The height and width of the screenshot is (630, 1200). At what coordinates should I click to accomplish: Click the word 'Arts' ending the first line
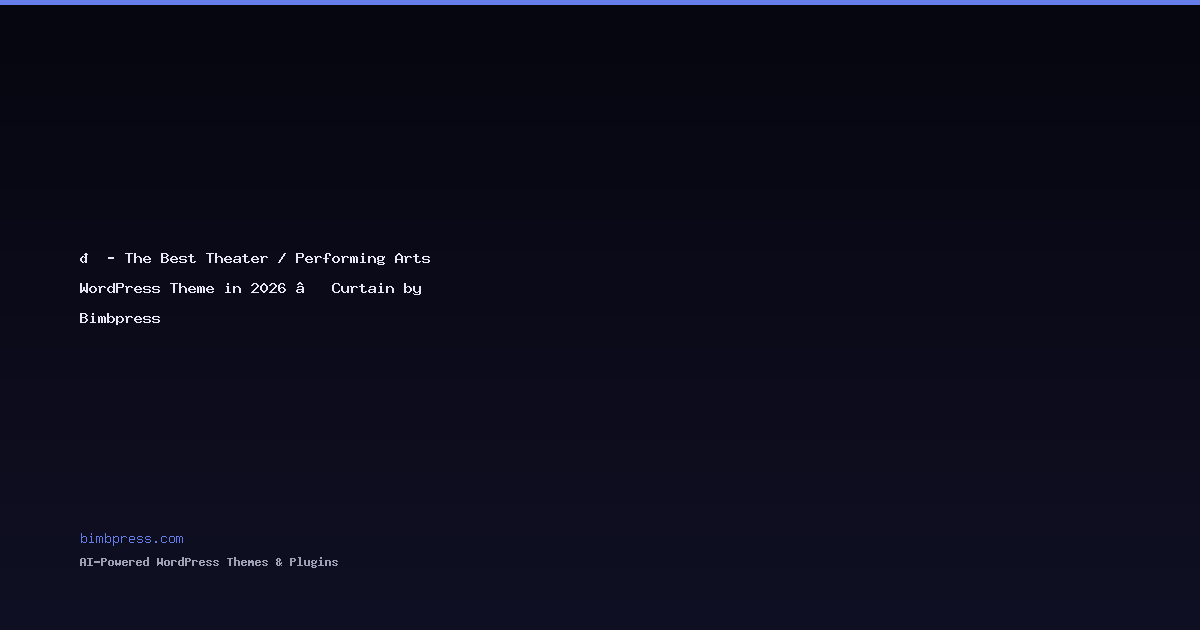[412, 258]
